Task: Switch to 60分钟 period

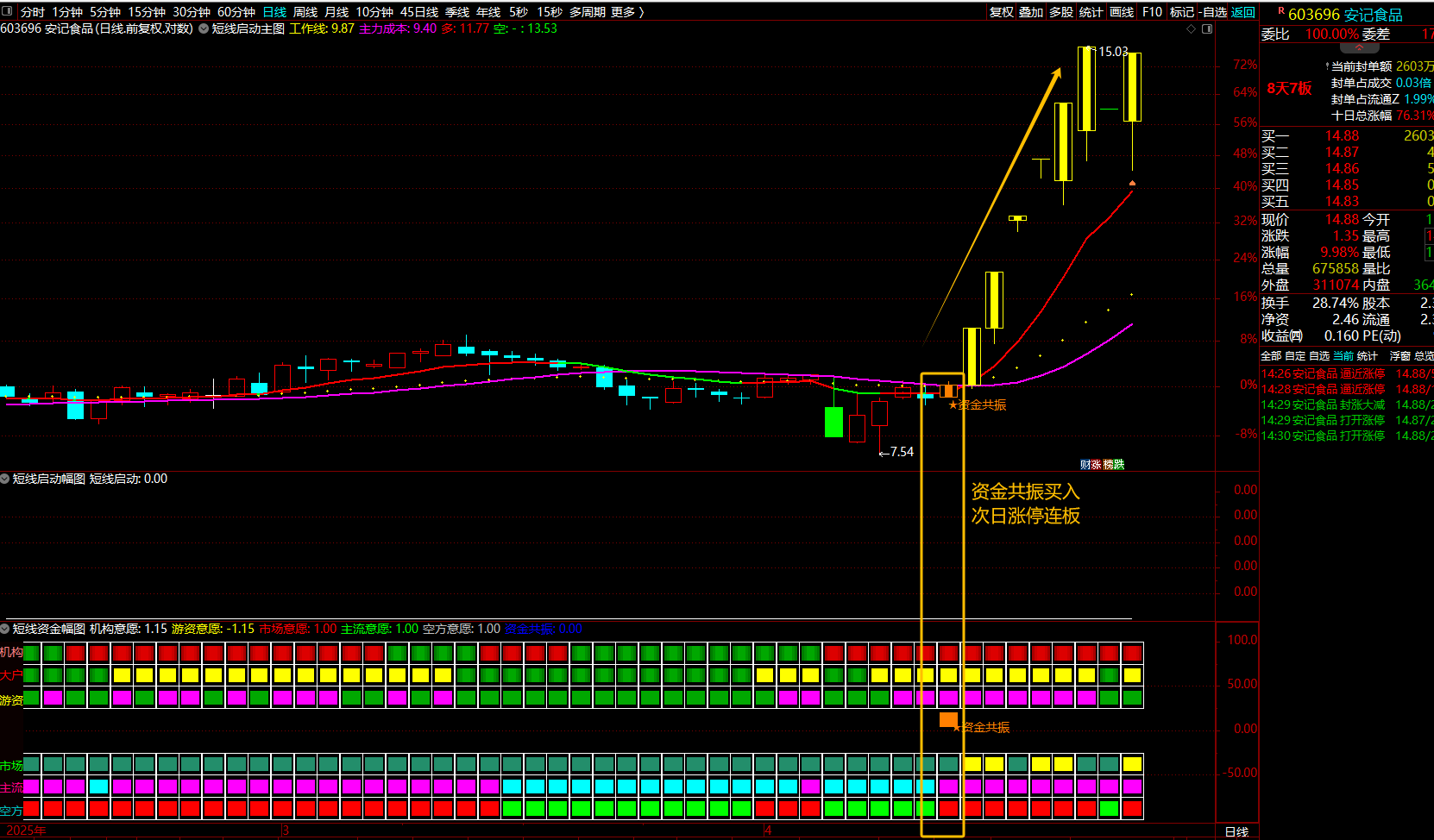Action: tap(236, 12)
